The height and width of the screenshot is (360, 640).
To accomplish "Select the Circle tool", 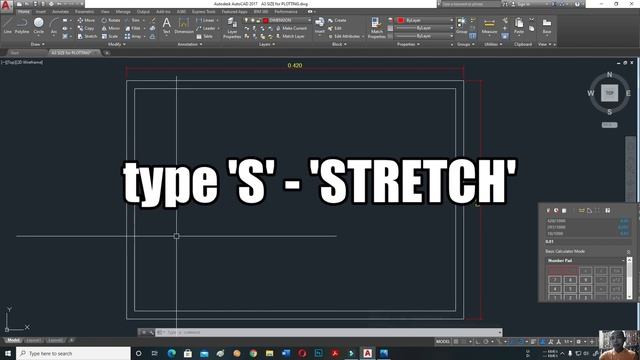I will pos(39,25).
